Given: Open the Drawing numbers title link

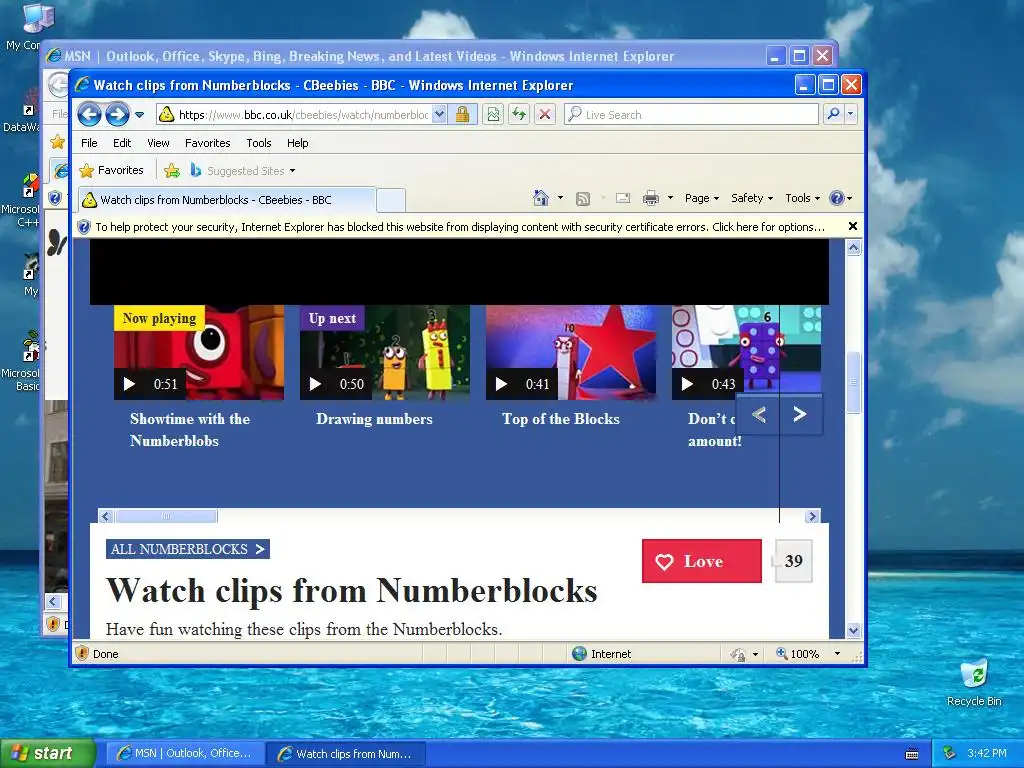Looking at the screenshot, I should (374, 419).
